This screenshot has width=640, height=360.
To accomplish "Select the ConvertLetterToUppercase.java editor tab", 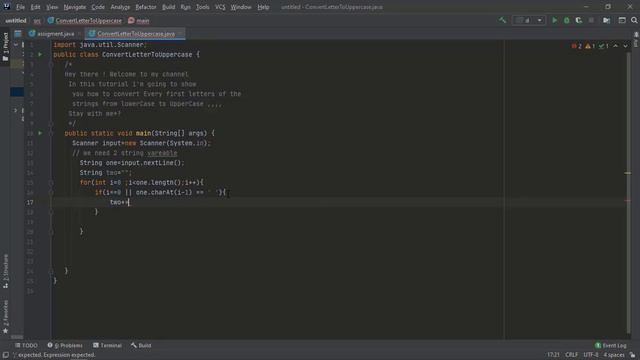I will coord(136,33).
